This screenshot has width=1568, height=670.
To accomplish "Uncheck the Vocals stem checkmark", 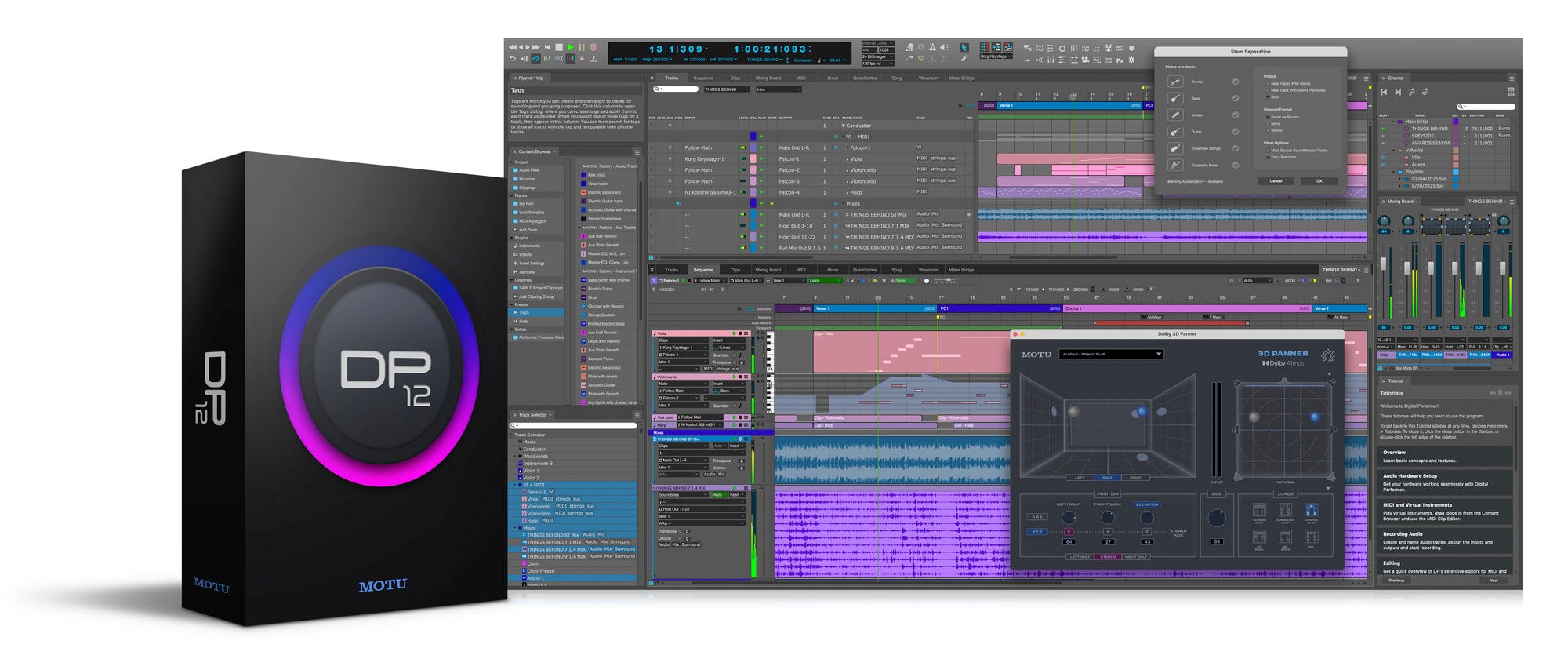I will click(x=1236, y=115).
